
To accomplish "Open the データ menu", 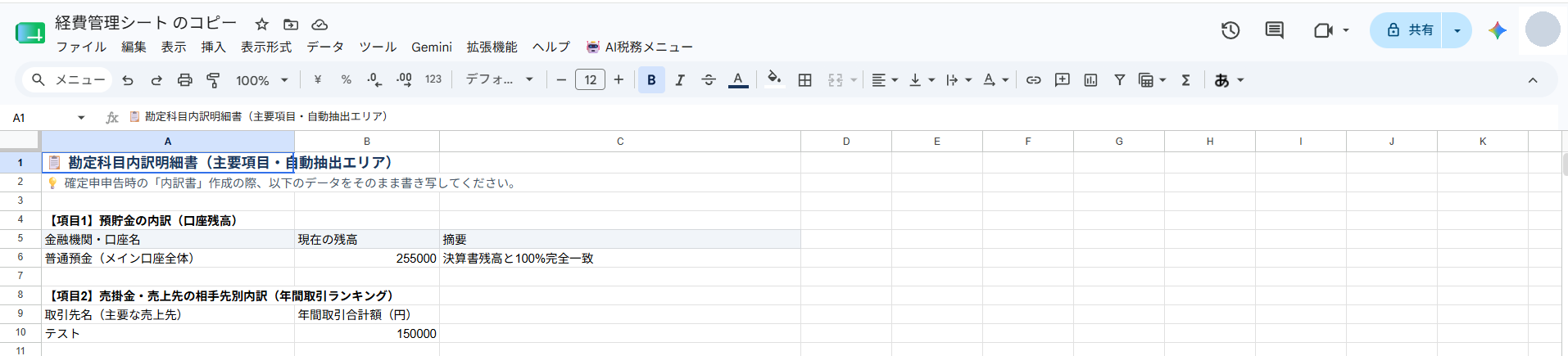I will pyautogui.click(x=325, y=47).
